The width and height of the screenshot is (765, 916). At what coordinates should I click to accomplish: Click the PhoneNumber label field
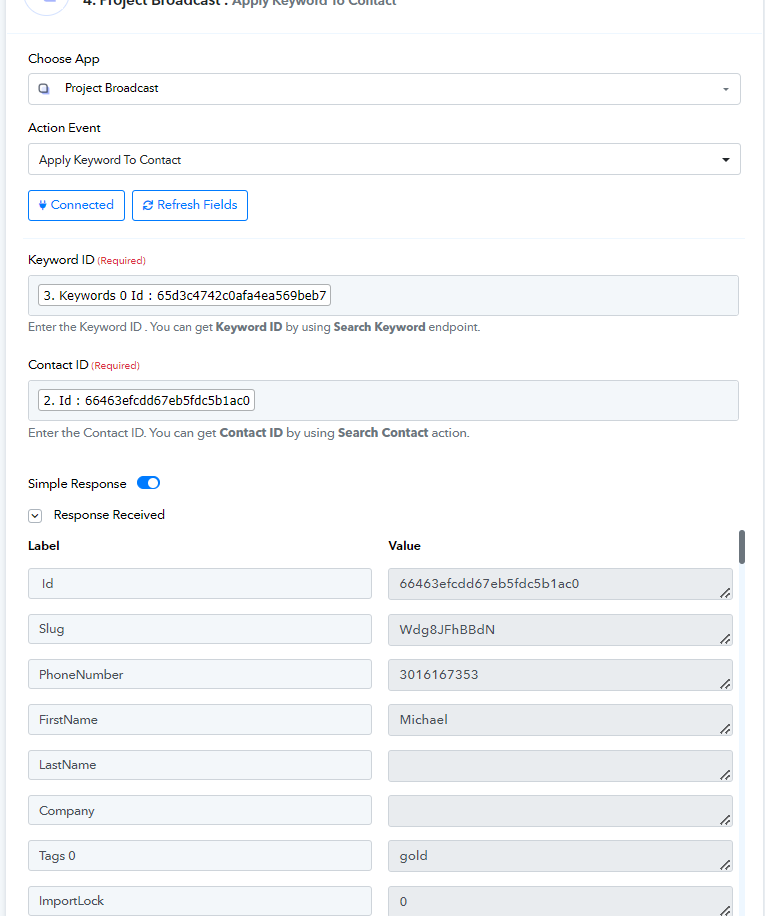tap(200, 674)
